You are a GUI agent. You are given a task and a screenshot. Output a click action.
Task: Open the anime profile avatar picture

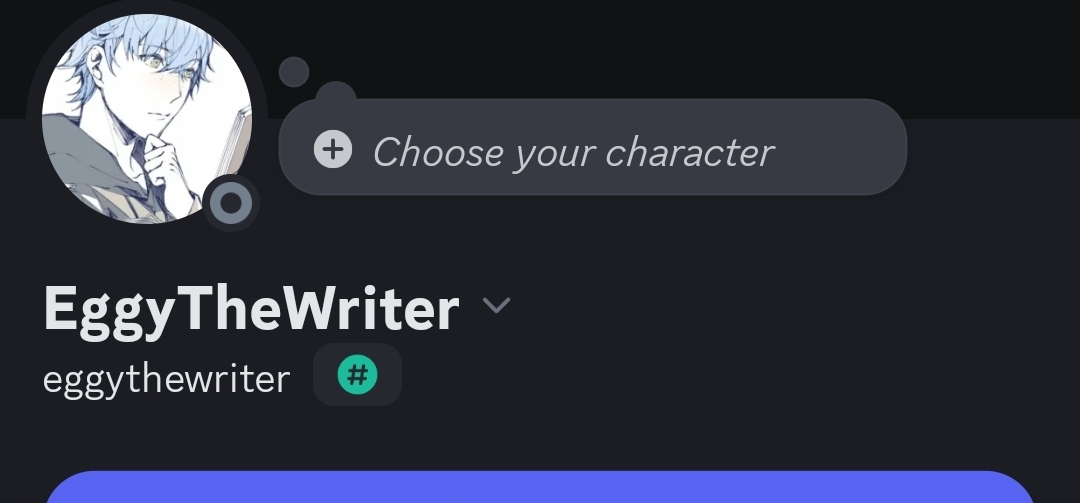point(146,118)
